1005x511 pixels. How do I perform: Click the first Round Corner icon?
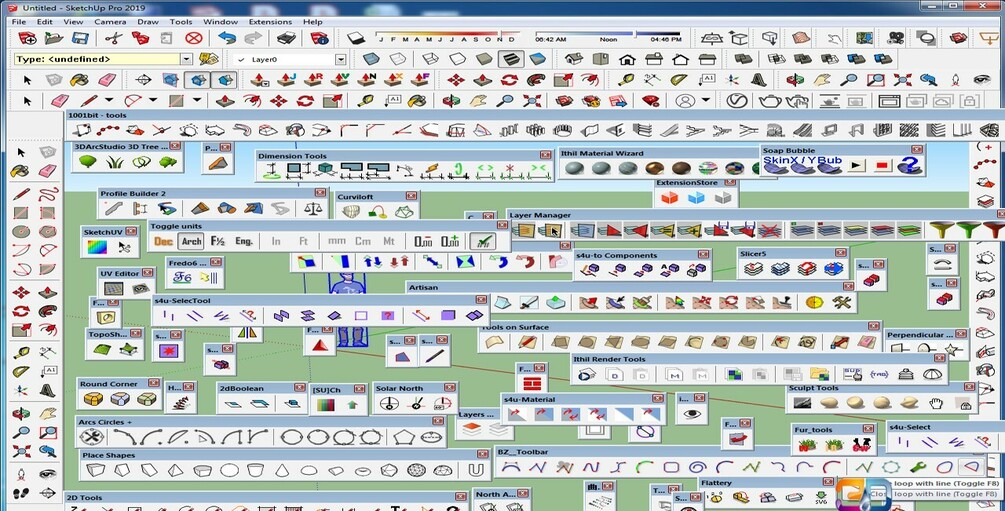[x=94, y=399]
